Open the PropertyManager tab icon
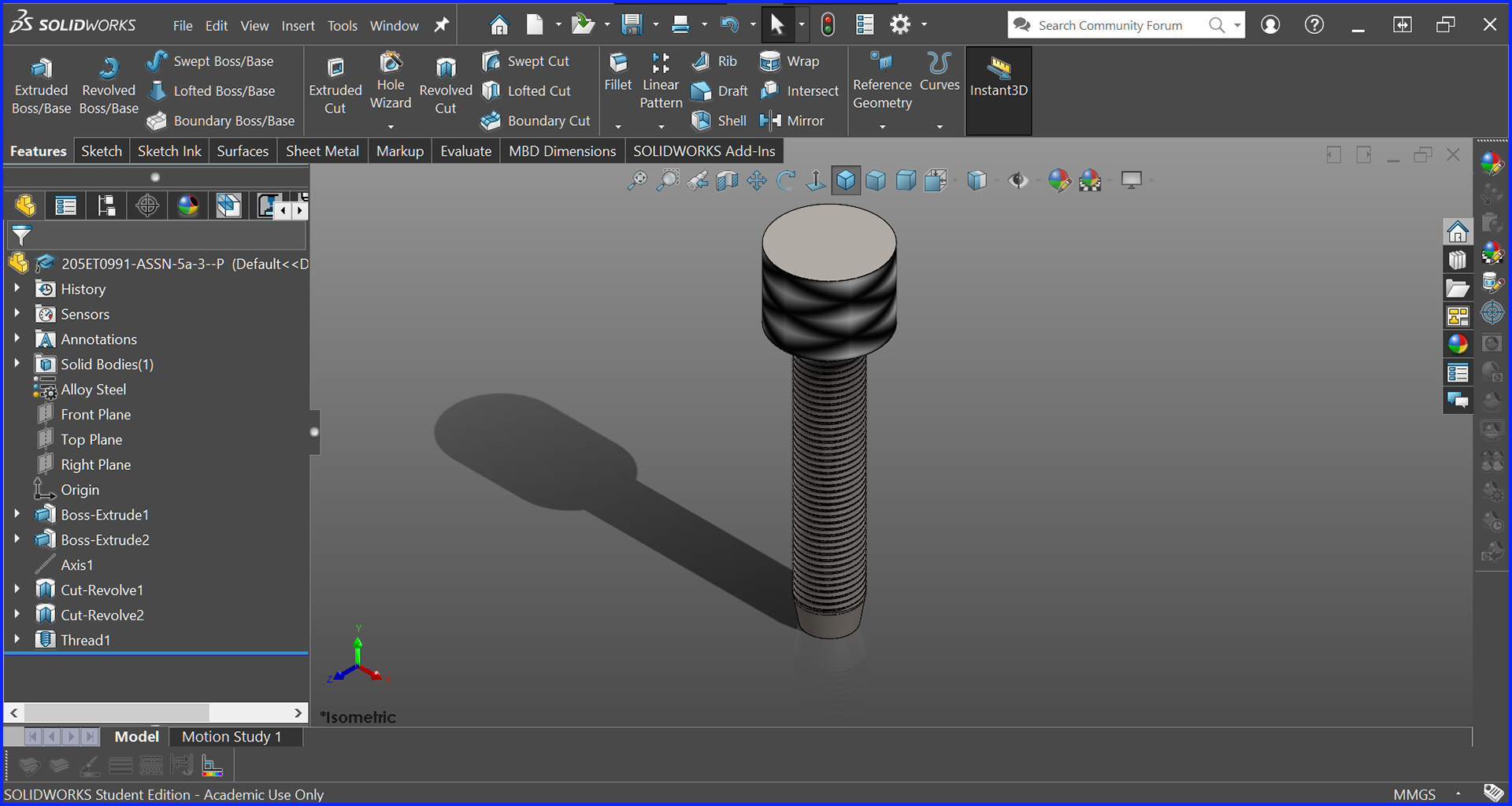The height and width of the screenshot is (806, 1512). [65, 206]
